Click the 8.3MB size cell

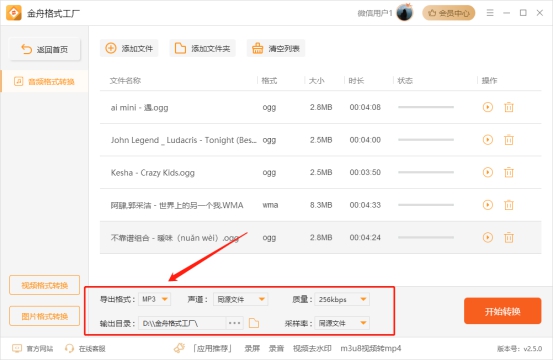click(321, 205)
